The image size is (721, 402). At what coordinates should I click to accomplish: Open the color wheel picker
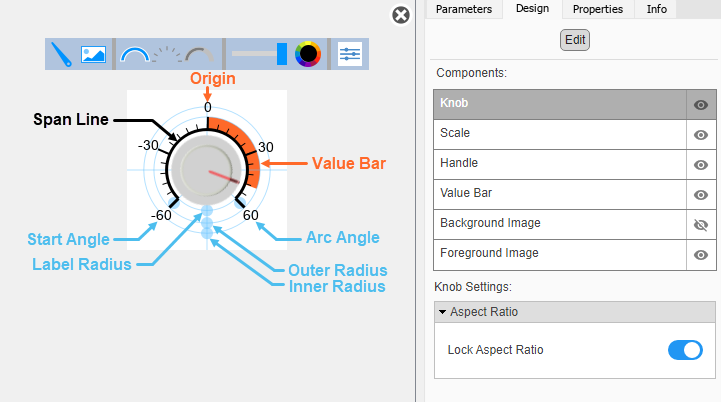308,54
